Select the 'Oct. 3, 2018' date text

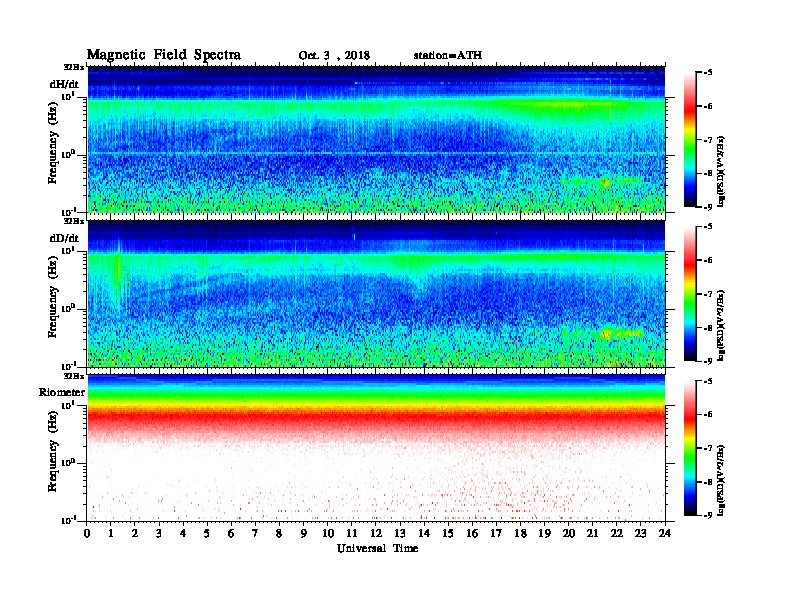click(x=334, y=56)
